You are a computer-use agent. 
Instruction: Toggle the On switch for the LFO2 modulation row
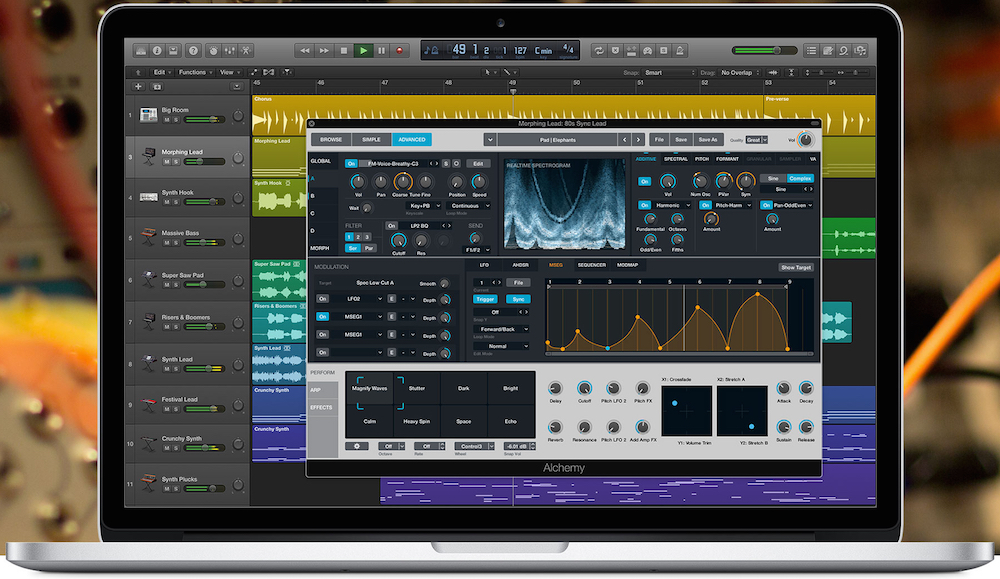[x=322, y=299]
